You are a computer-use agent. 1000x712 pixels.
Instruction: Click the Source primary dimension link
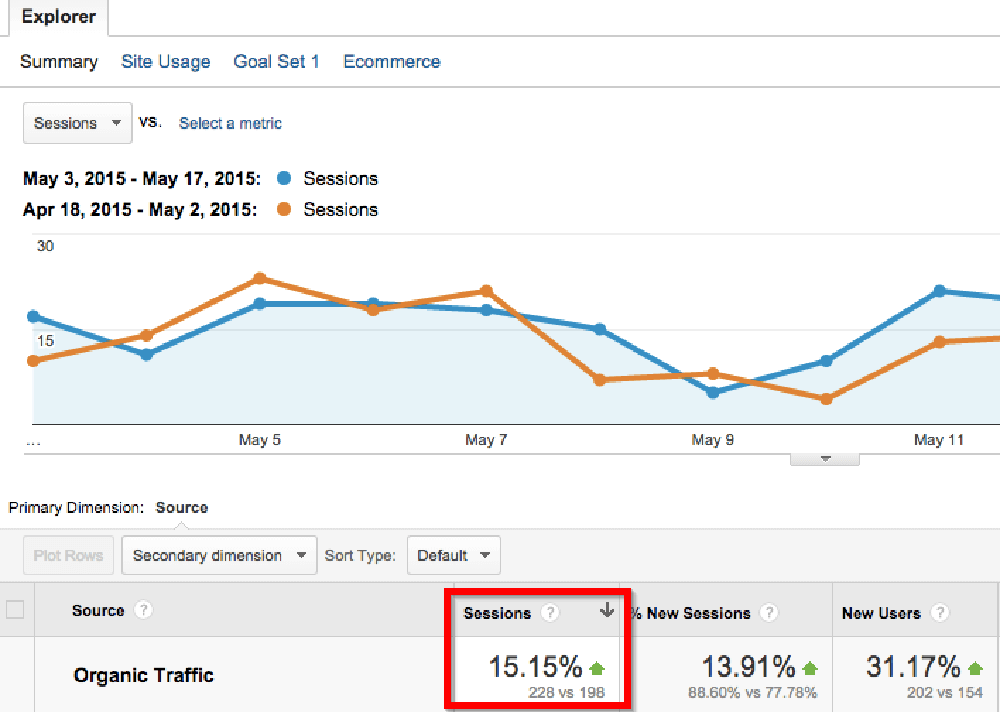click(x=182, y=507)
